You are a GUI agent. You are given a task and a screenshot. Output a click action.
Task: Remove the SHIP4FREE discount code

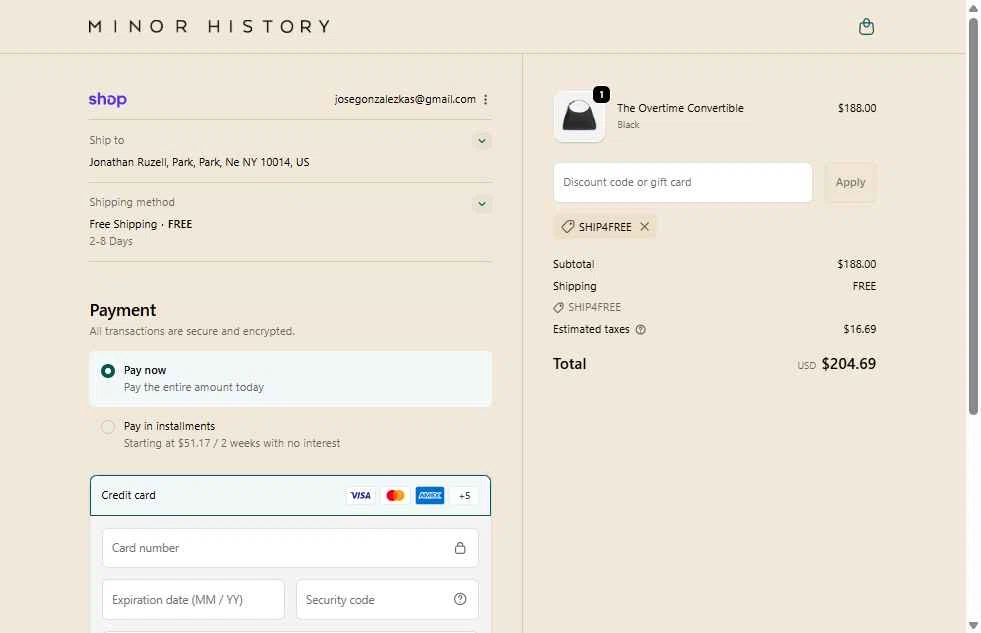click(x=644, y=226)
